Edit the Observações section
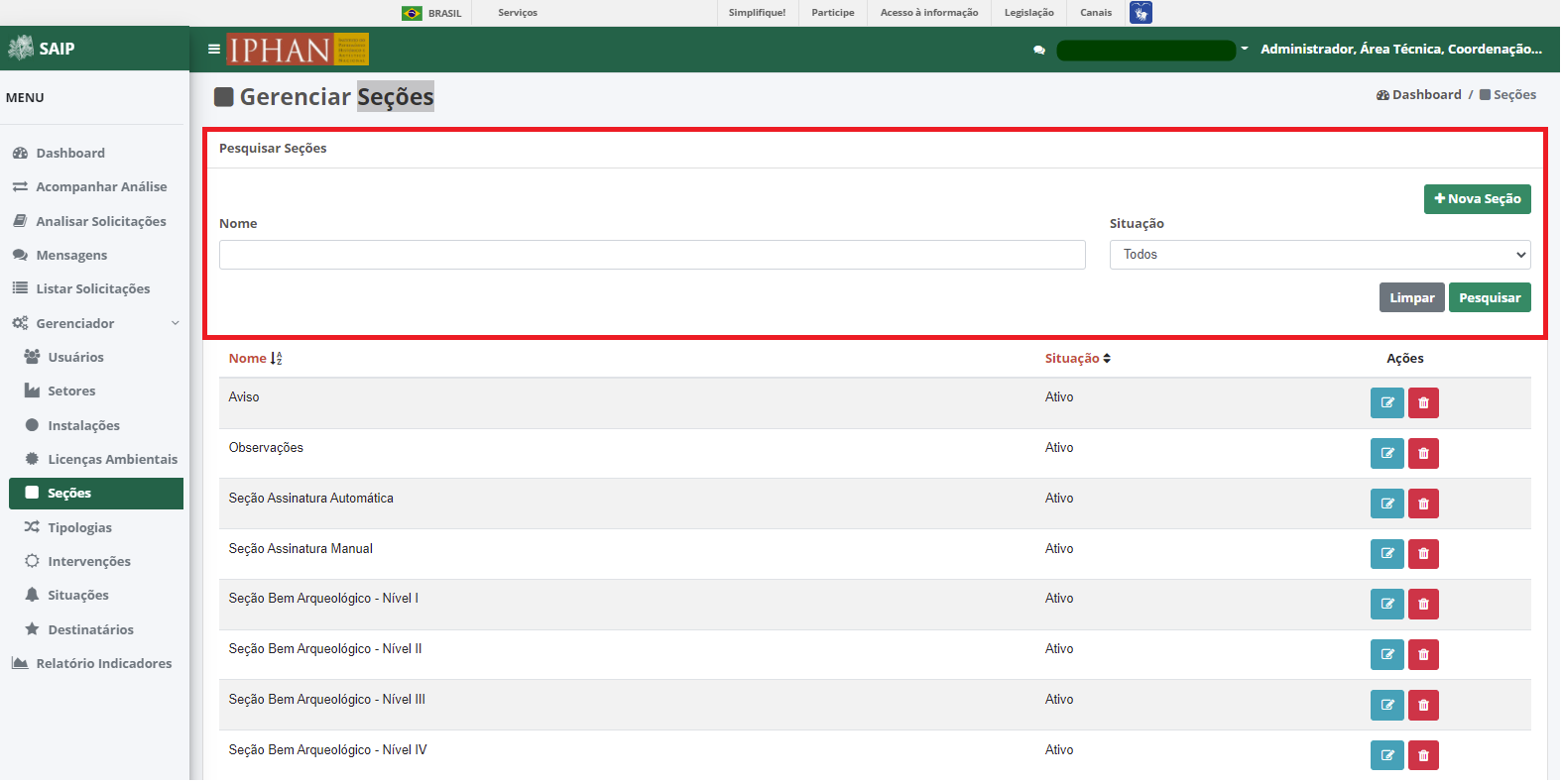The height and width of the screenshot is (784, 1562). (1387, 454)
